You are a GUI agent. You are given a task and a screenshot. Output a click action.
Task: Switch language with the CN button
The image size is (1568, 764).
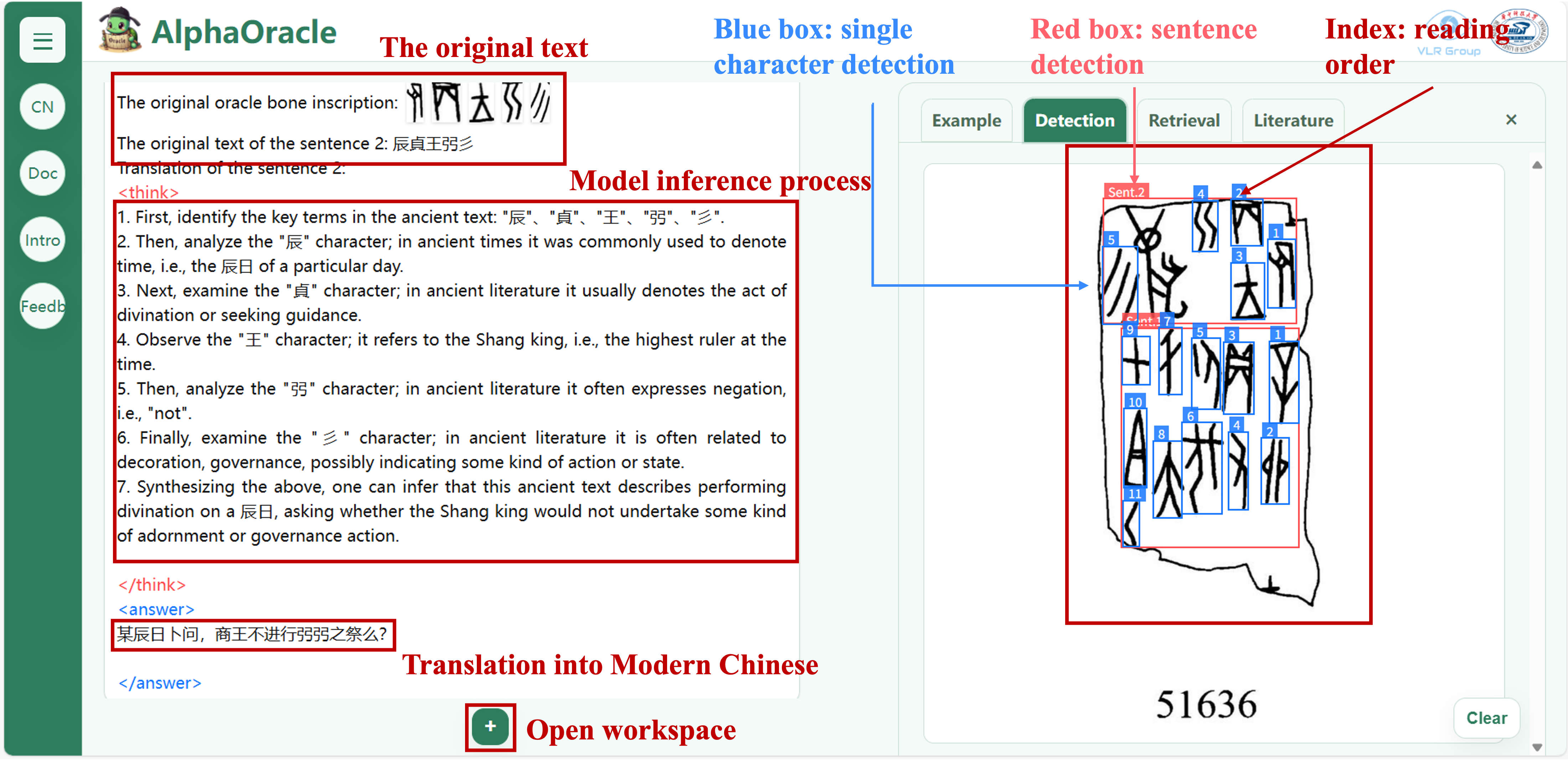pos(42,106)
